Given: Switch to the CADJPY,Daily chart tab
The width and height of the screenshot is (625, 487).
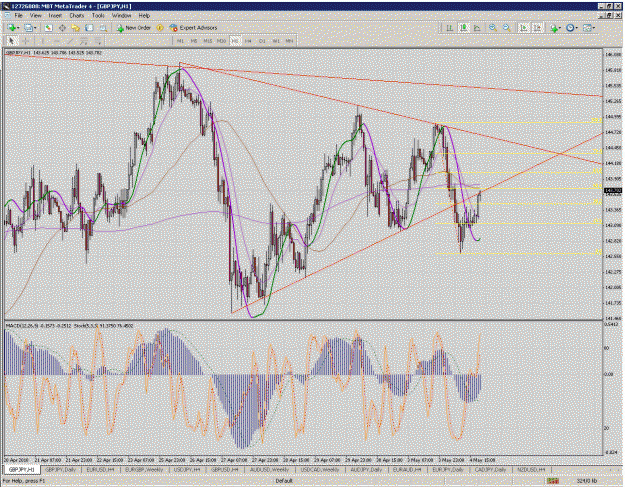Looking at the screenshot, I should (x=490, y=470).
